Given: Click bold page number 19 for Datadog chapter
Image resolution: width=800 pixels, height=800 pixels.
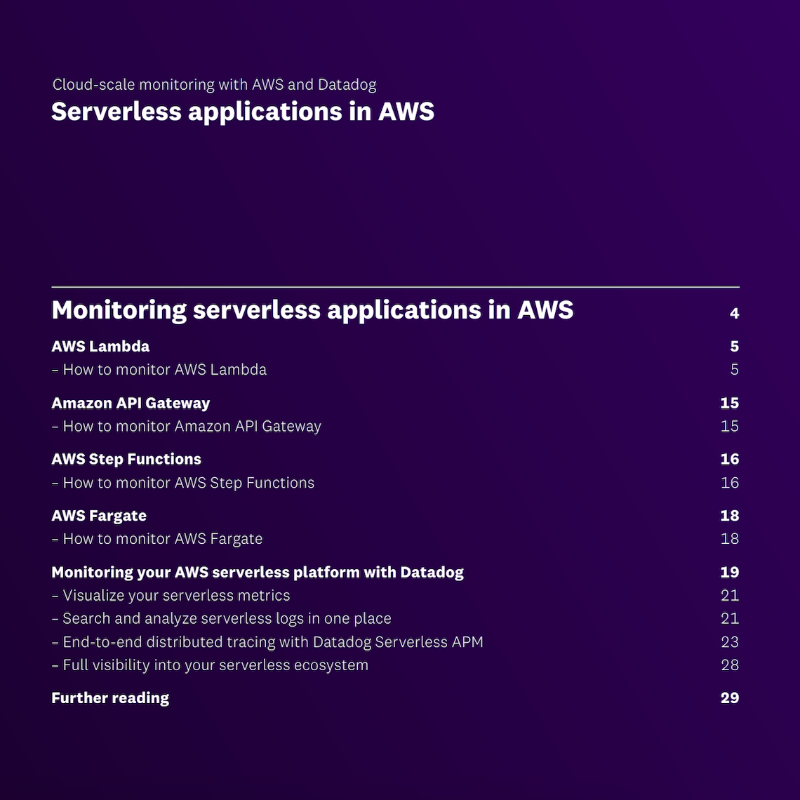Looking at the screenshot, I should 730,572.
